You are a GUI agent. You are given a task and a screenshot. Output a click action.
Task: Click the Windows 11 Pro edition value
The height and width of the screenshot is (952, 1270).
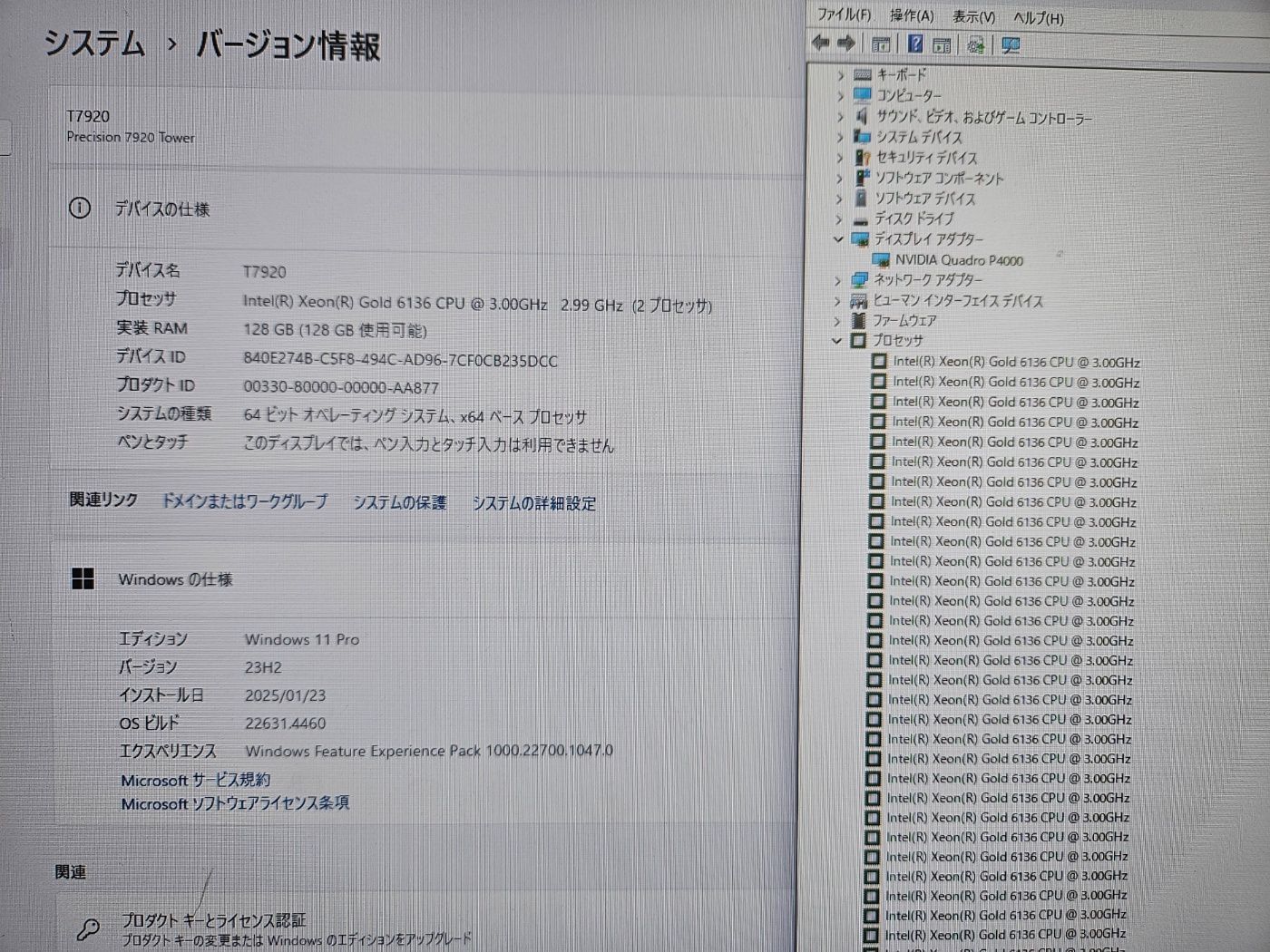302,639
